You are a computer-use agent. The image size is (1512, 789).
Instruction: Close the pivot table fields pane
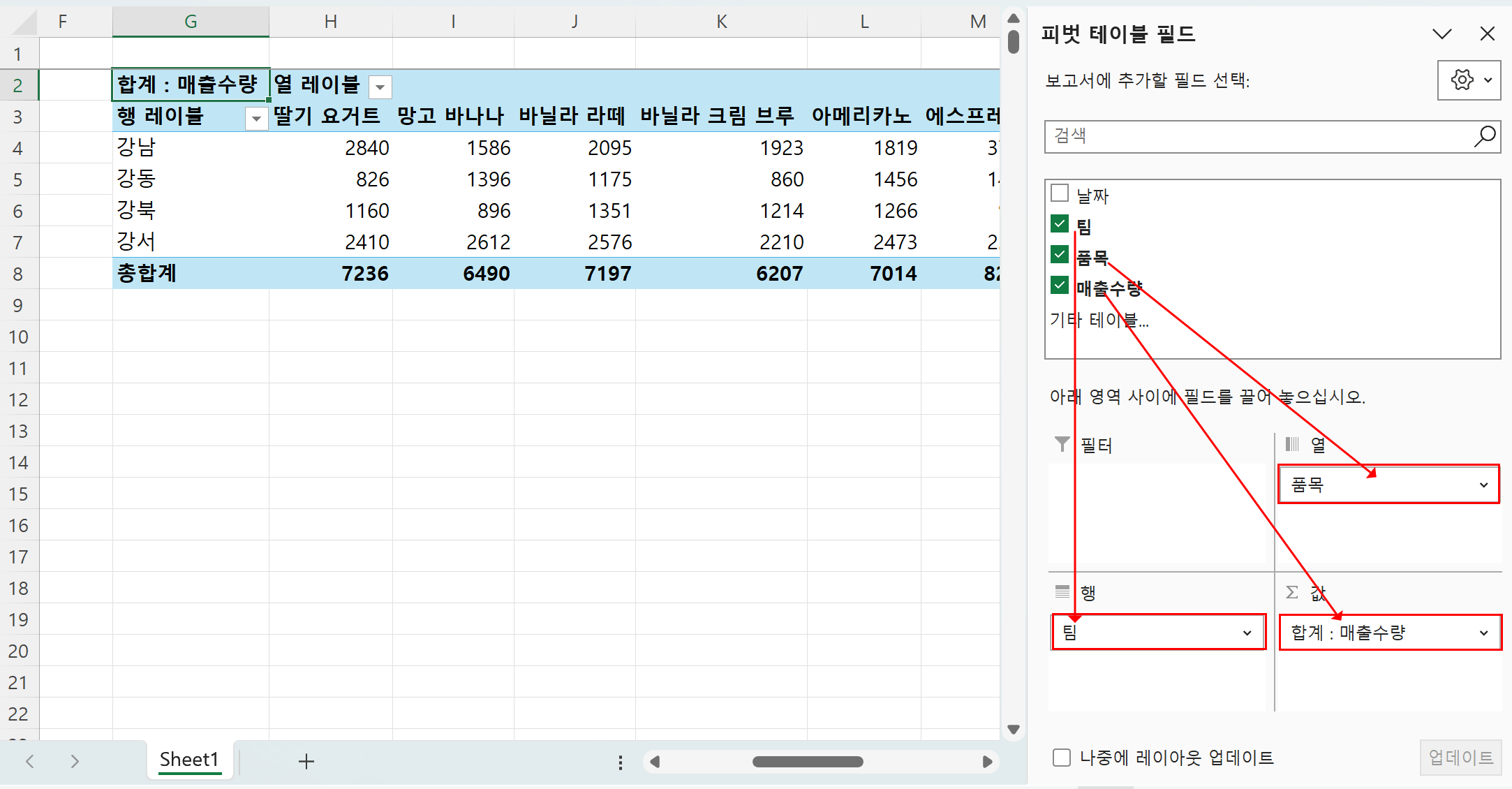(1487, 34)
